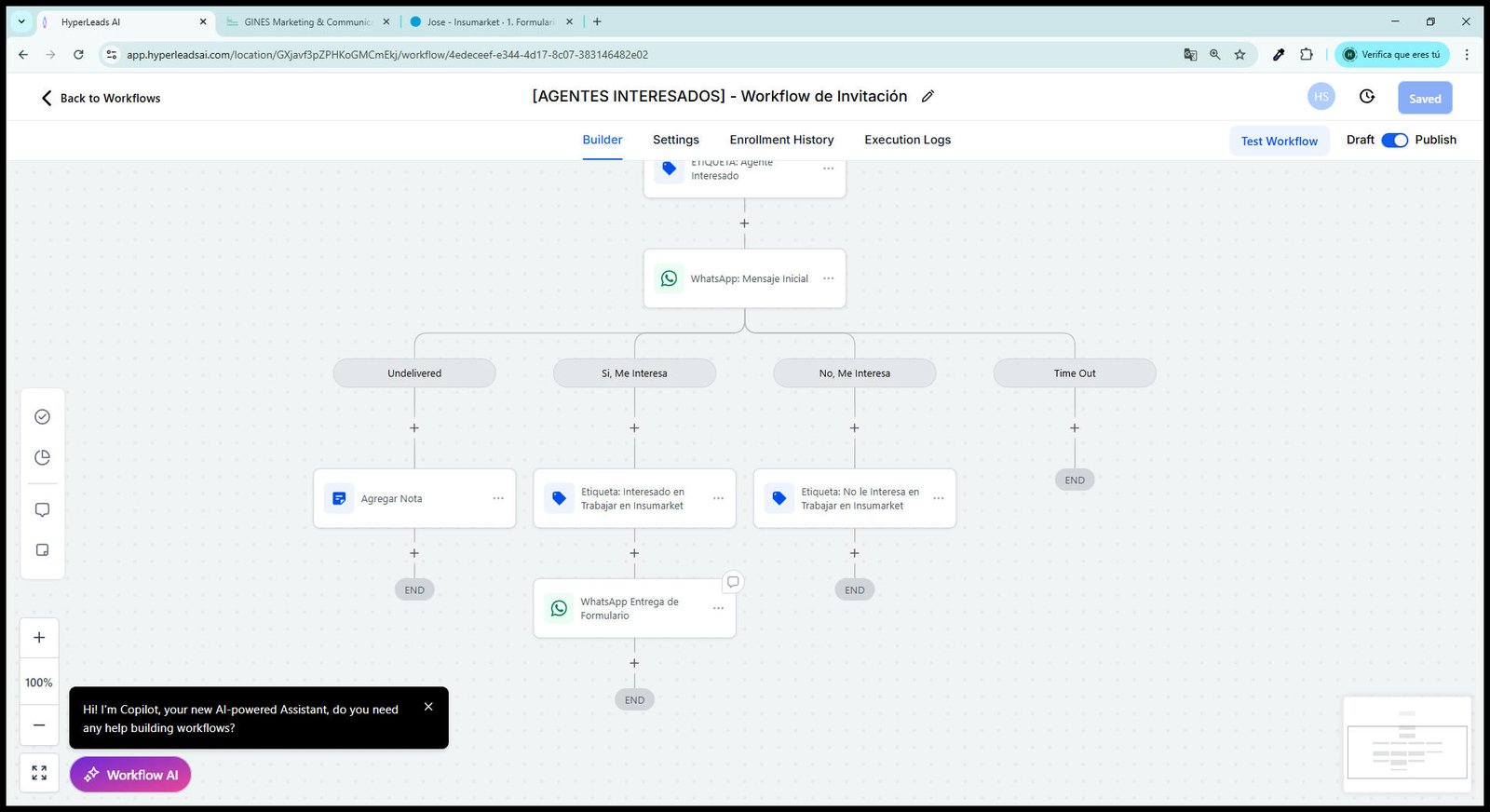Switch to the Builder tab
Viewport: 1490px width, 812px height.
602,140
